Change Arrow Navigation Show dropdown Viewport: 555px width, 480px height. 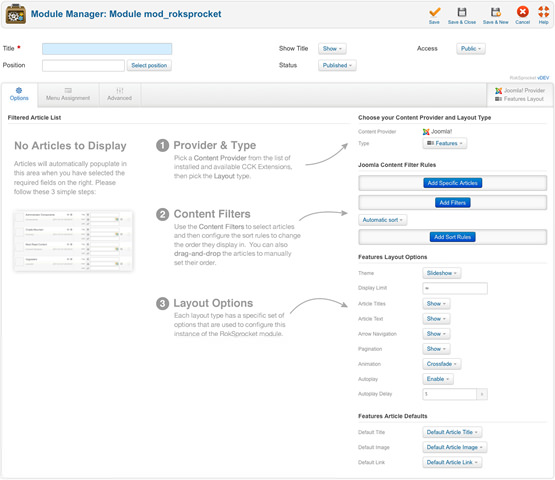[436, 333]
